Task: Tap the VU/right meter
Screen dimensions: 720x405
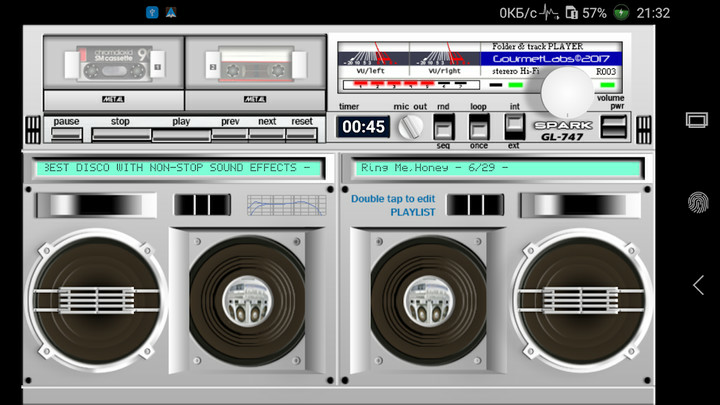Action: [444, 59]
